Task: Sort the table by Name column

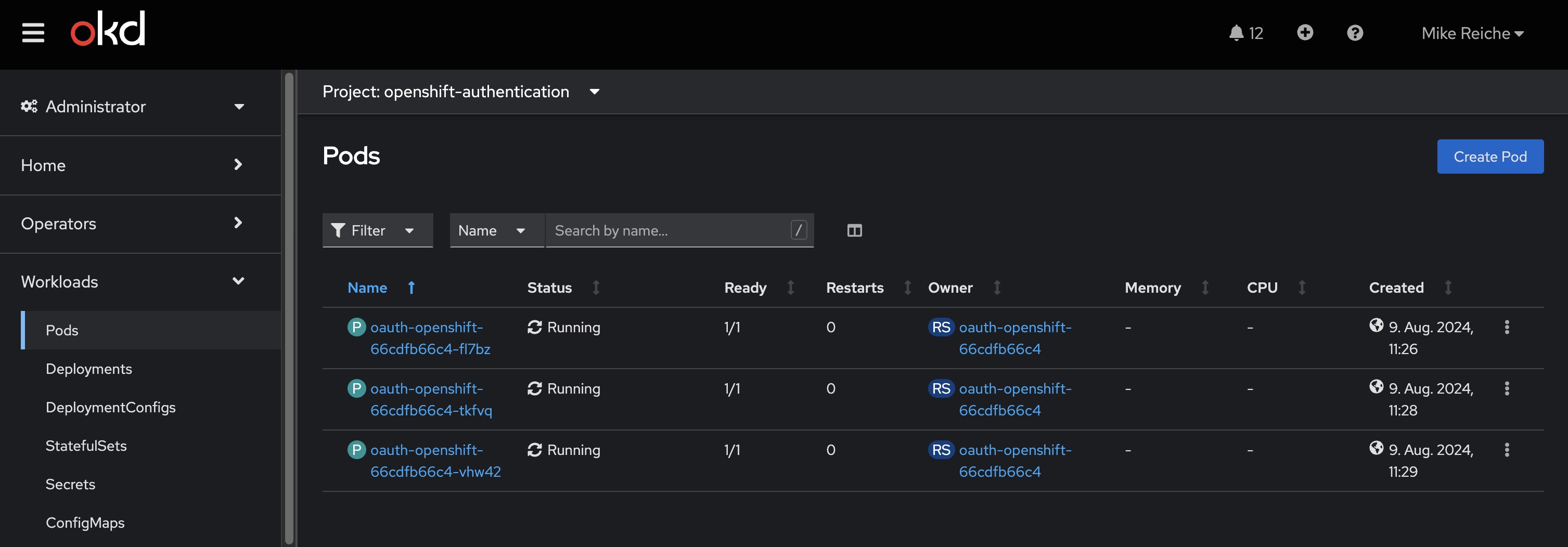Action: pos(381,288)
